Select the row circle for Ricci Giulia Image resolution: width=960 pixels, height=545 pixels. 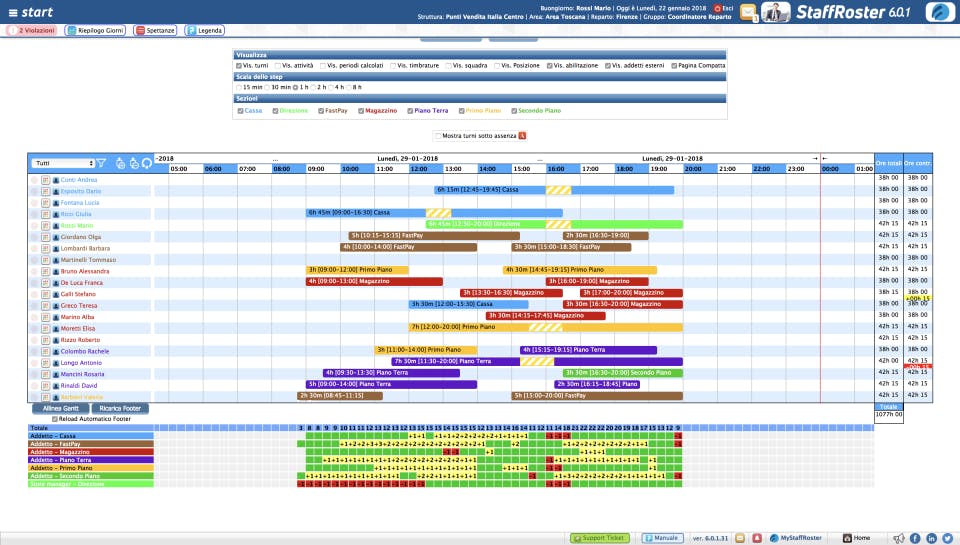34,214
